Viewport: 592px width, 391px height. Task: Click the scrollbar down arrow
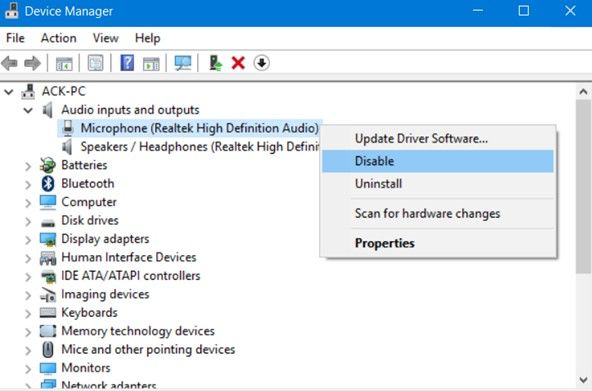(583, 380)
